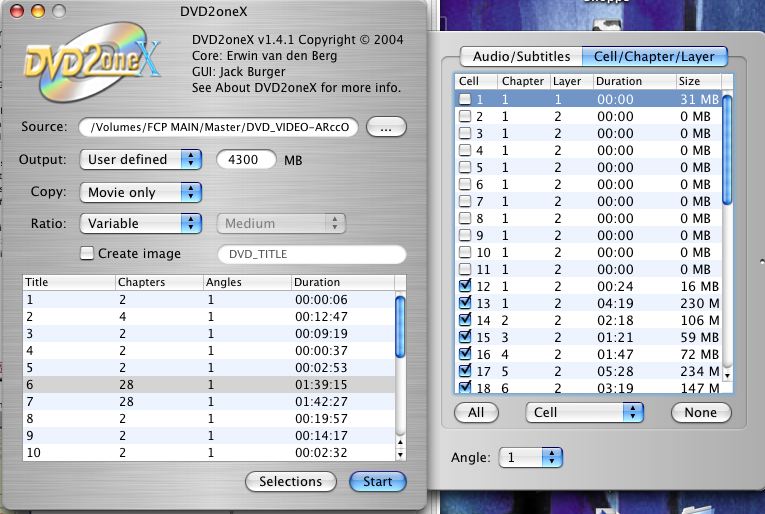Screen dimensions: 765x514
Task: Select cell 17 duration 05:28
Action: 615,372
